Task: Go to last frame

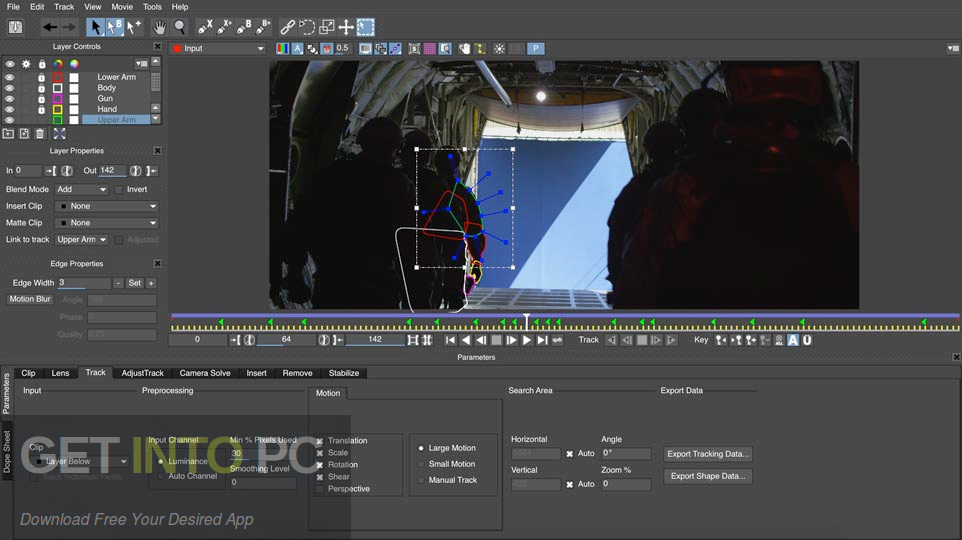Action: (x=542, y=340)
